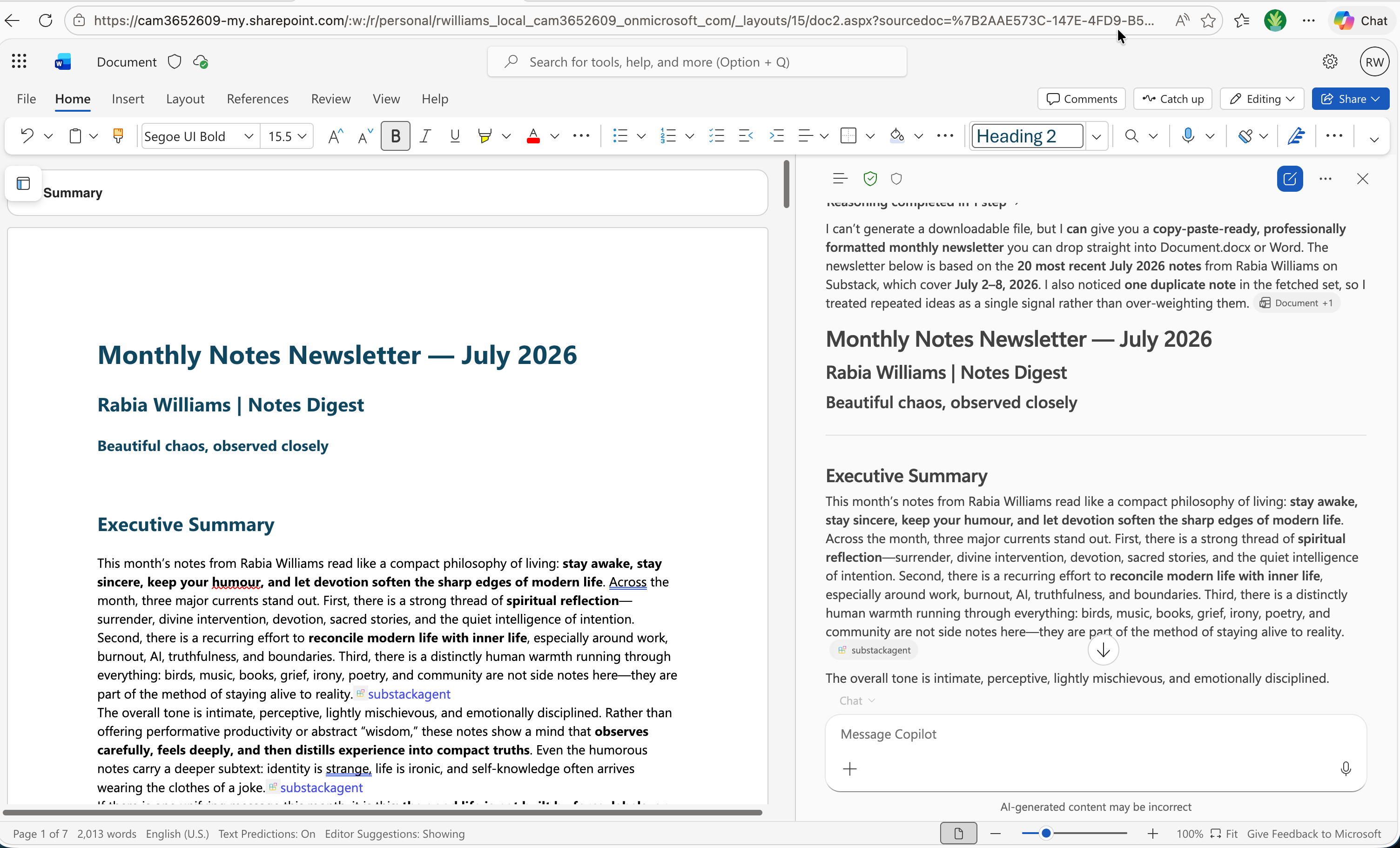Click the shading paint bucket color

[896, 136]
